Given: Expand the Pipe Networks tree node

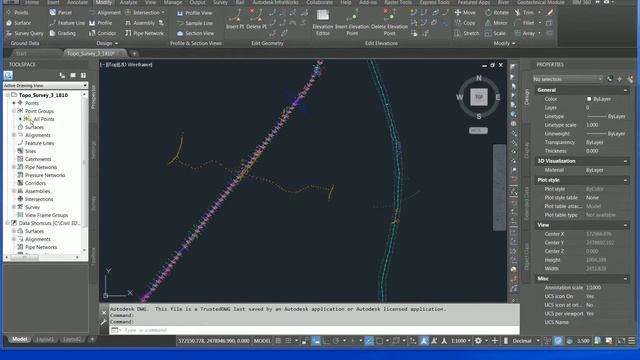Looking at the screenshot, I should [14, 167].
